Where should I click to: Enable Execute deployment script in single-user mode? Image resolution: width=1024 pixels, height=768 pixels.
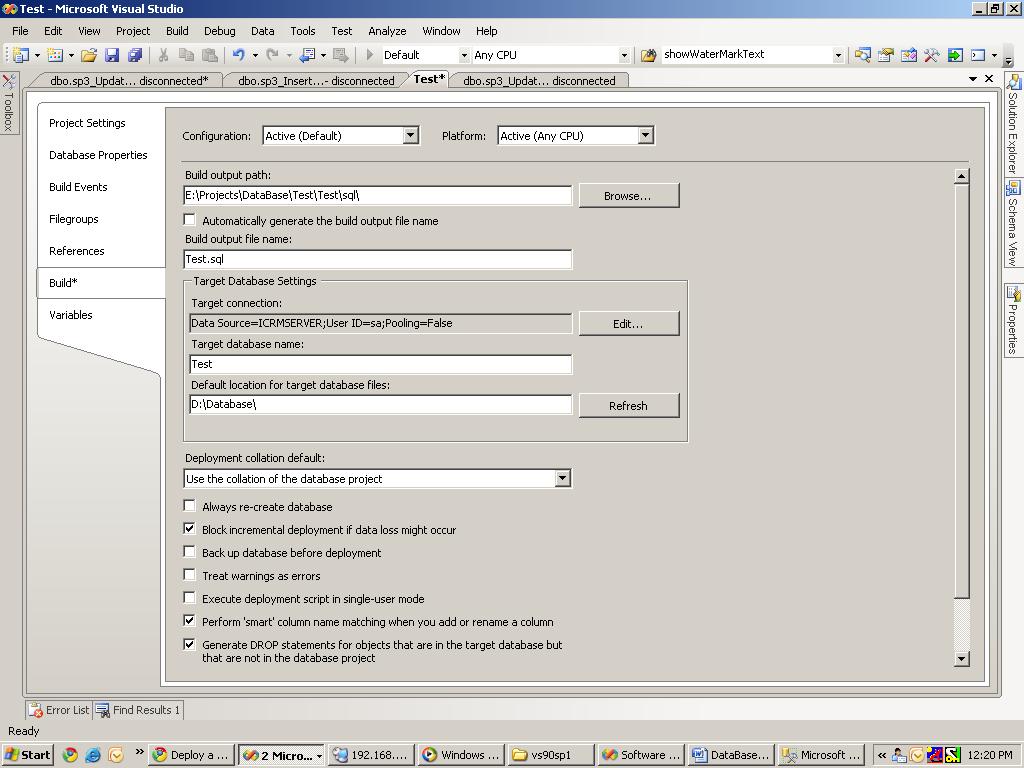pos(189,598)
